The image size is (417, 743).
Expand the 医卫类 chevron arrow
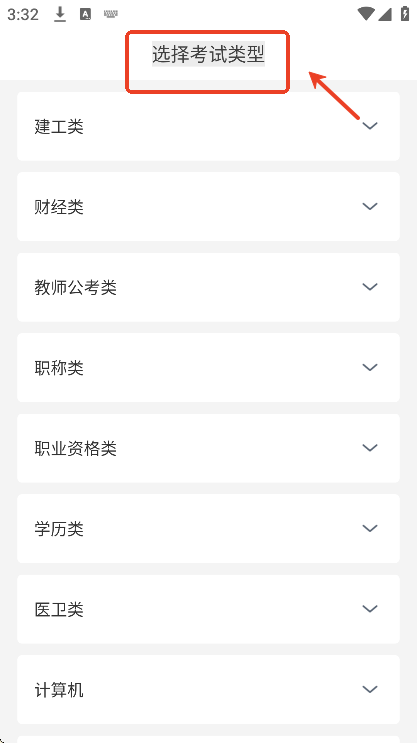(370, 609)
